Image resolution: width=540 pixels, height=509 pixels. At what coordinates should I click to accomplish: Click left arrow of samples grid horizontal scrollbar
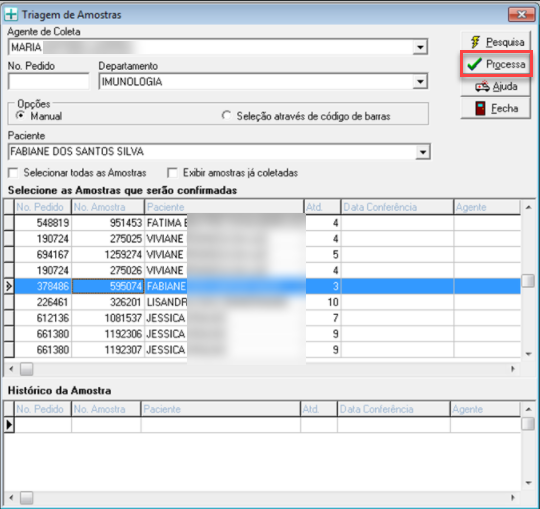pyautogui.click(x=11, y=369)
